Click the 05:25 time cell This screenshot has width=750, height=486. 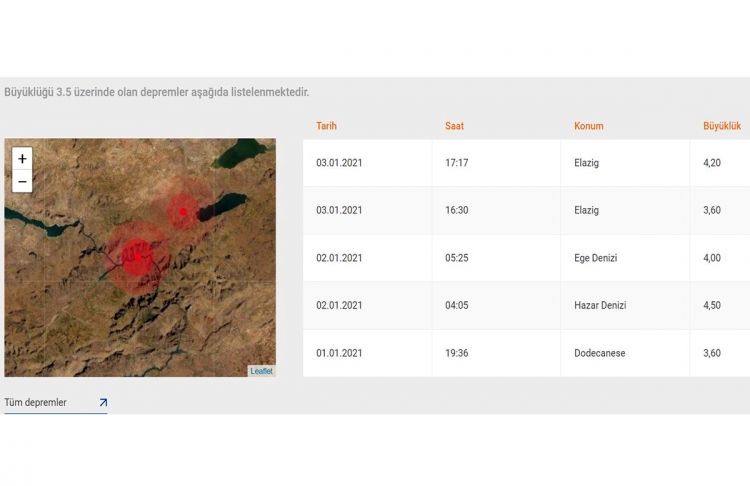457,258
